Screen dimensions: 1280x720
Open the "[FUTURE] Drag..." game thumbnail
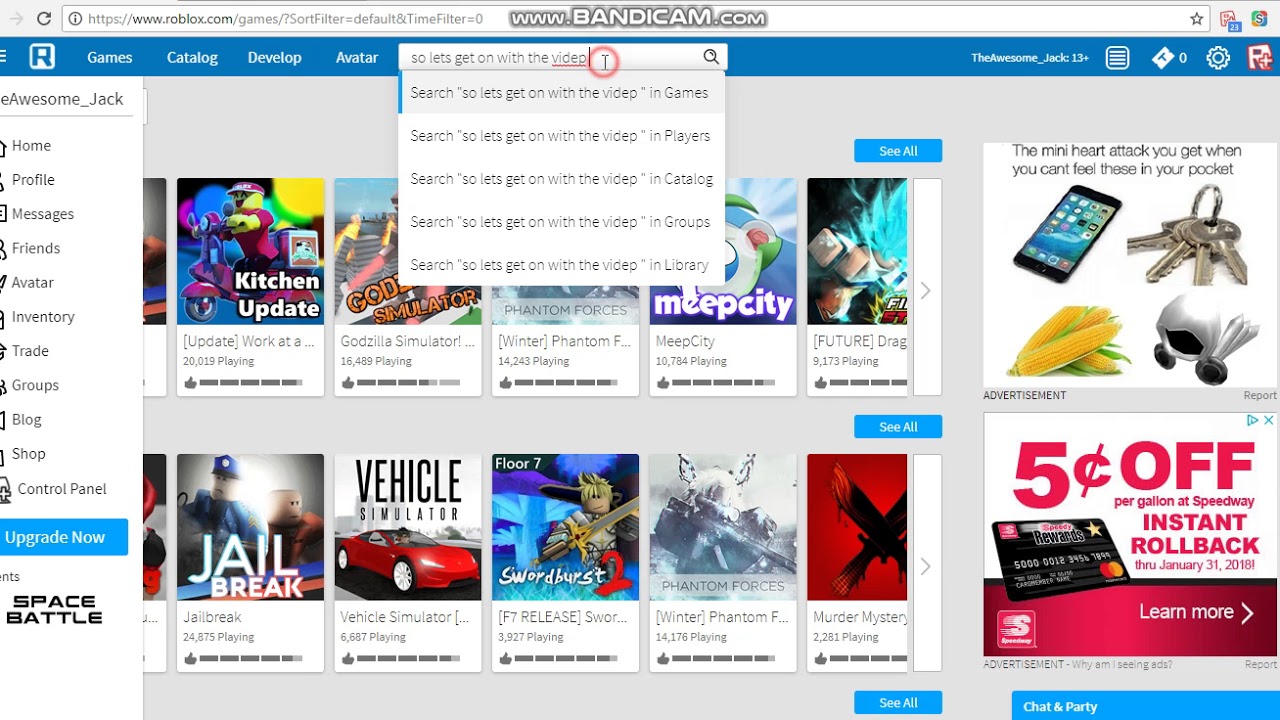(x=857, y=251)
